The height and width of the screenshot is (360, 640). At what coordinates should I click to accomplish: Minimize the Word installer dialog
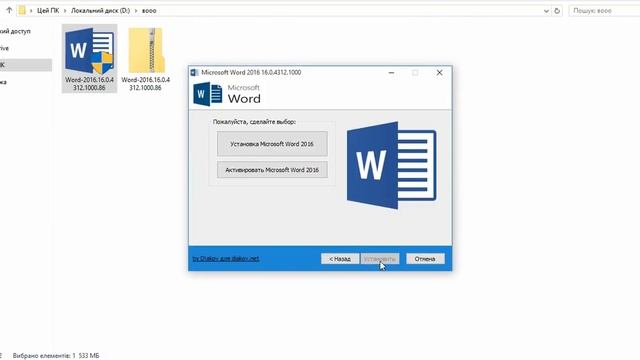[391, 73]
